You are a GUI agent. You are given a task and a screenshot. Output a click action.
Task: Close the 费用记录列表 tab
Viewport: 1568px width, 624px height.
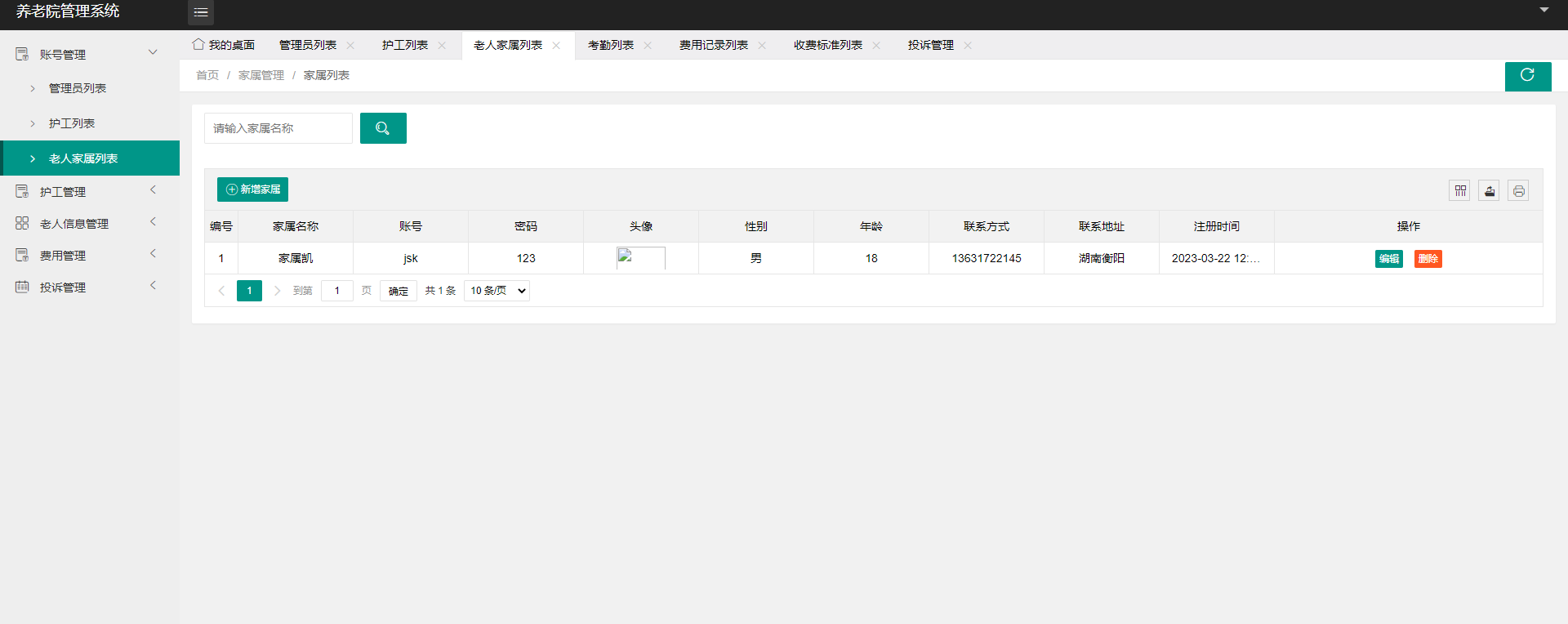(762, 46)
